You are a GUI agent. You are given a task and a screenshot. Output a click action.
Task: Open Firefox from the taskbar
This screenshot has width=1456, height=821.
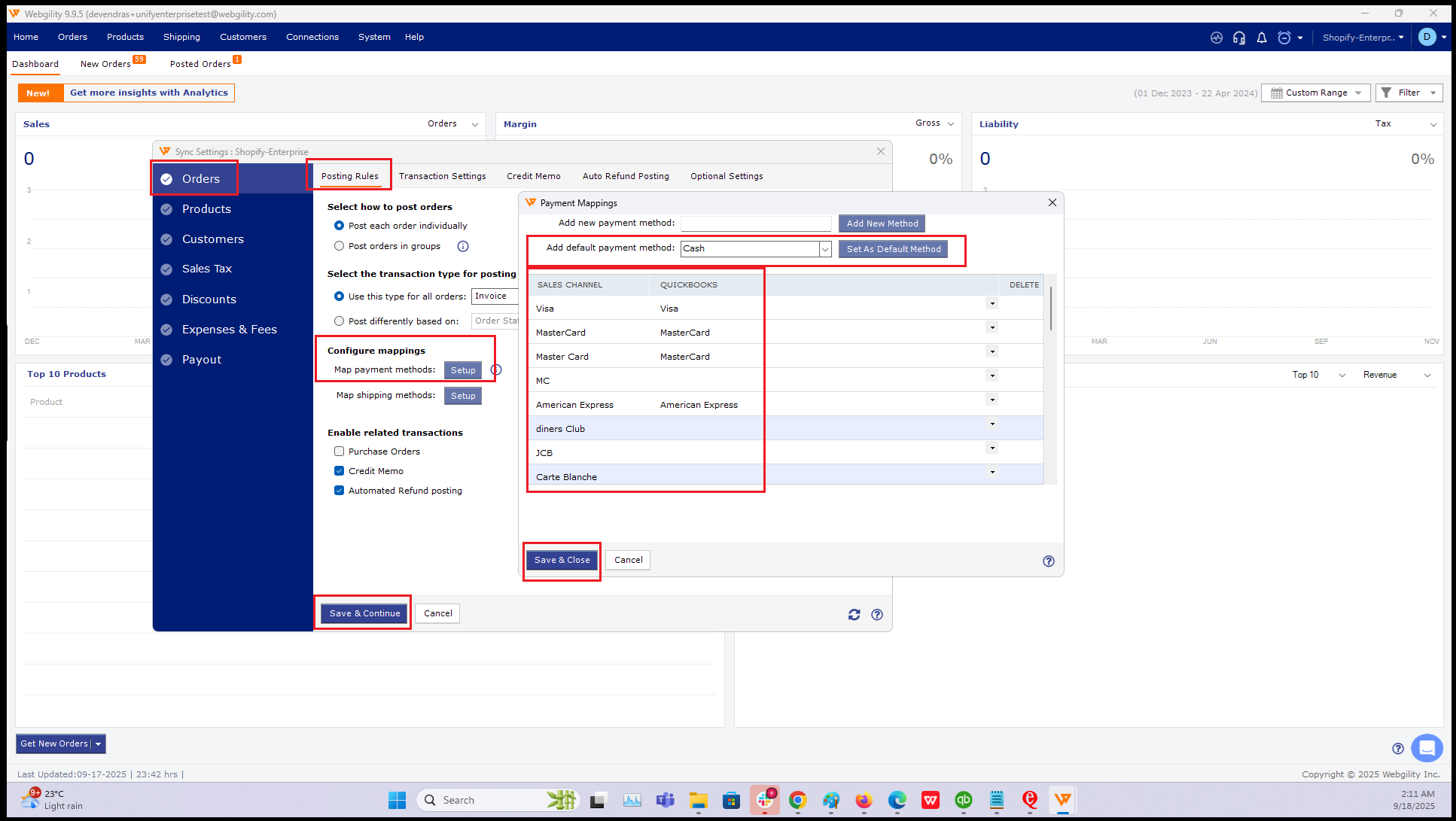[864, 800]
